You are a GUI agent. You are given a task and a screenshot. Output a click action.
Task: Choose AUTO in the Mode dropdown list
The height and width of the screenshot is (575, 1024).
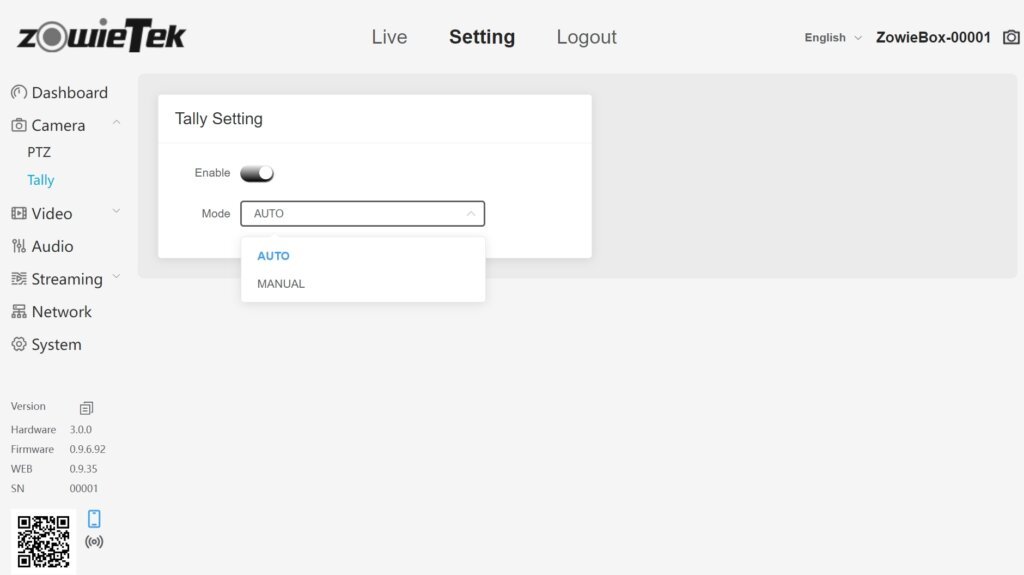(x=273, y=256)
